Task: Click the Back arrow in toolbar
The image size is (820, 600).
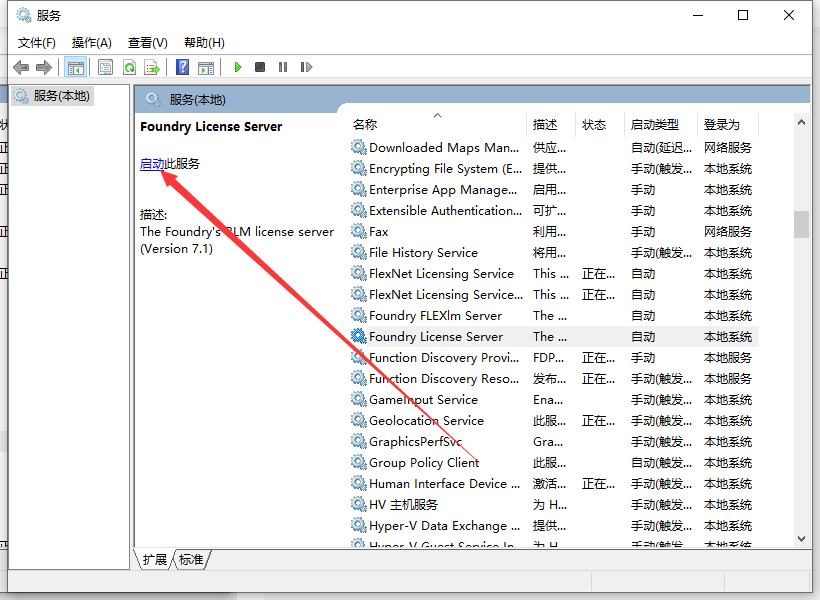Action: coord(21,67)
